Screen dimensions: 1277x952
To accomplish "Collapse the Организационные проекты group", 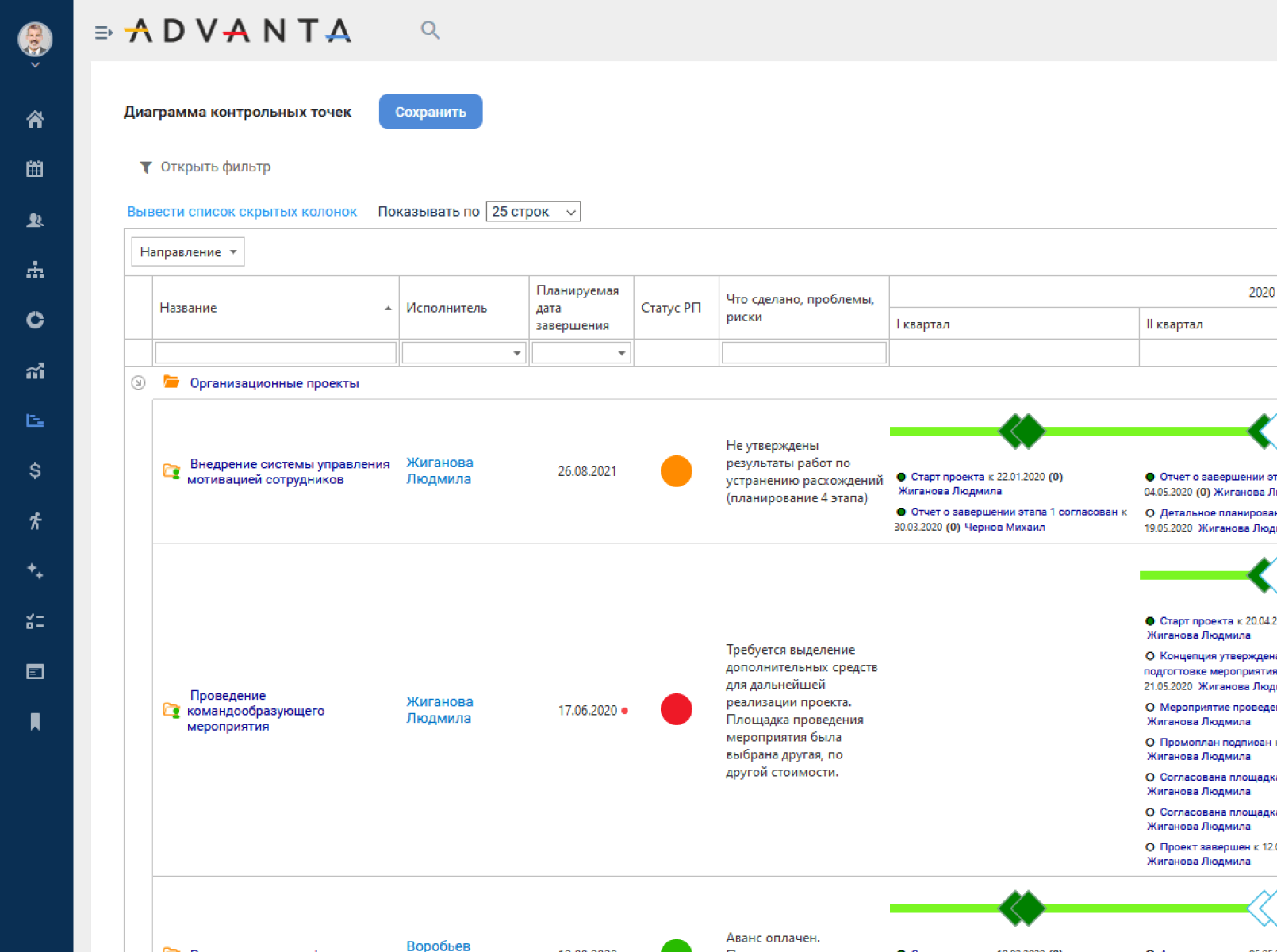I will click(138, 383).
